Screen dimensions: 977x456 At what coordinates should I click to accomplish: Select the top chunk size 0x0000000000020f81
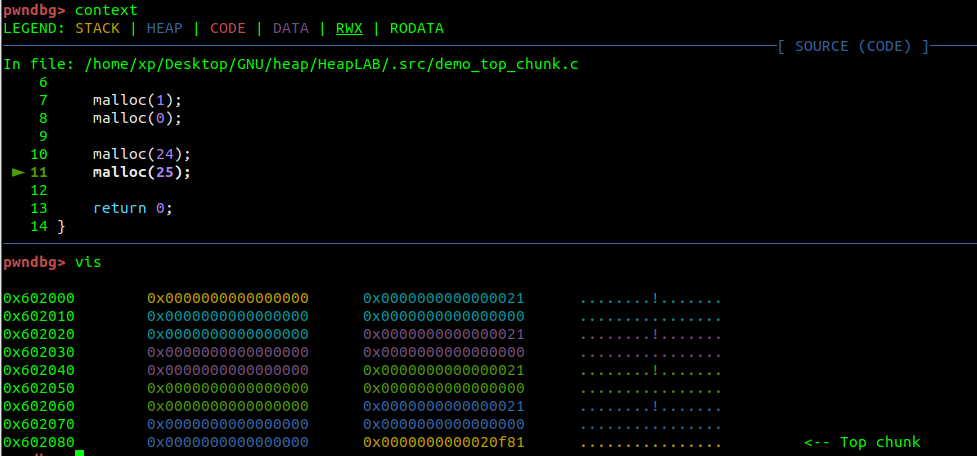pos(443,442)
